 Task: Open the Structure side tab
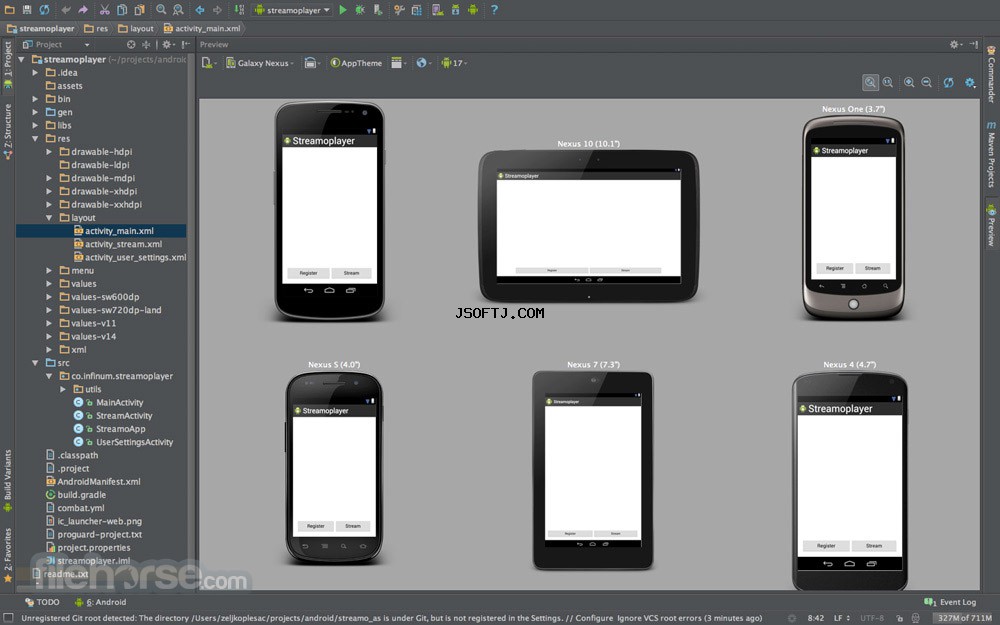(8, 131)
